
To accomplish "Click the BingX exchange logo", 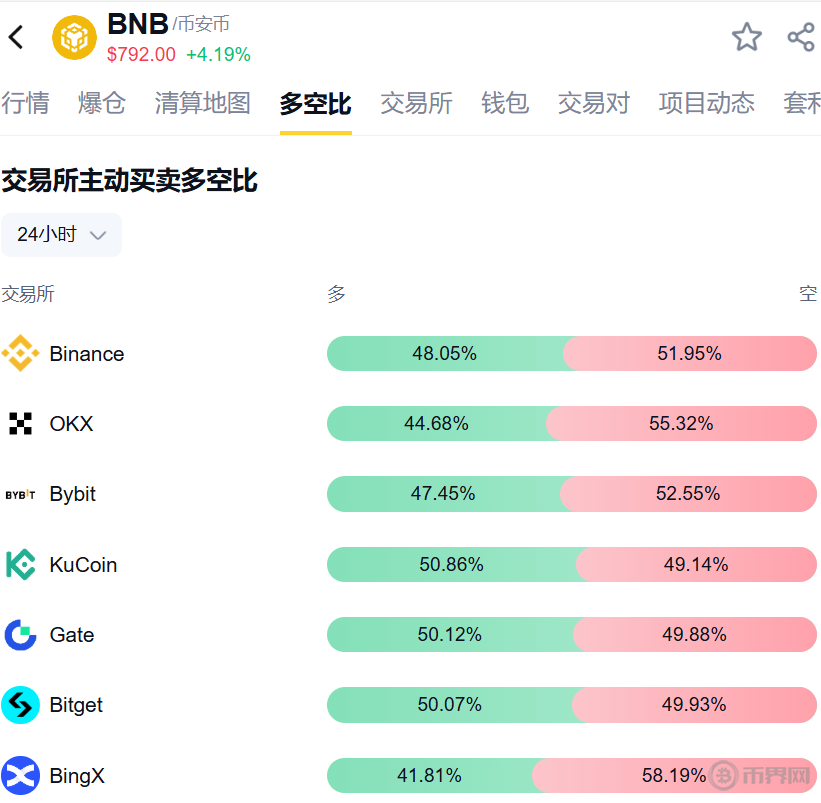I will [20, 775].
